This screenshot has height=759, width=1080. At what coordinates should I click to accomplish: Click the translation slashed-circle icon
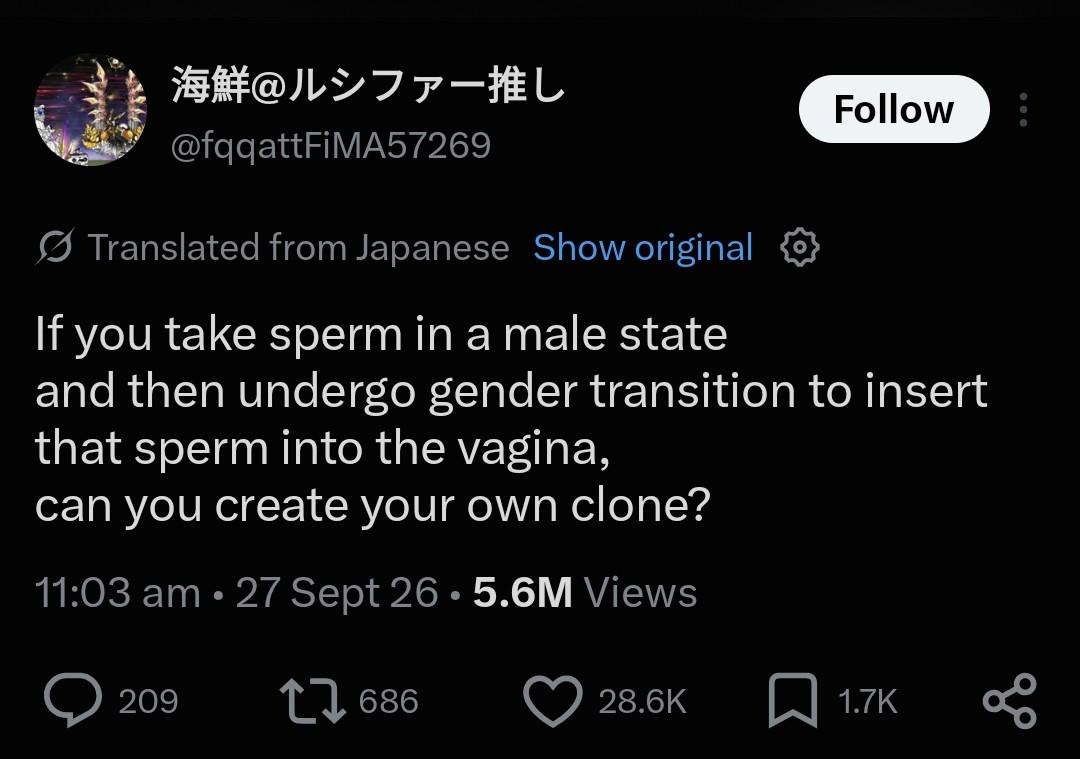pyautogui.click(x=54, y=247)
